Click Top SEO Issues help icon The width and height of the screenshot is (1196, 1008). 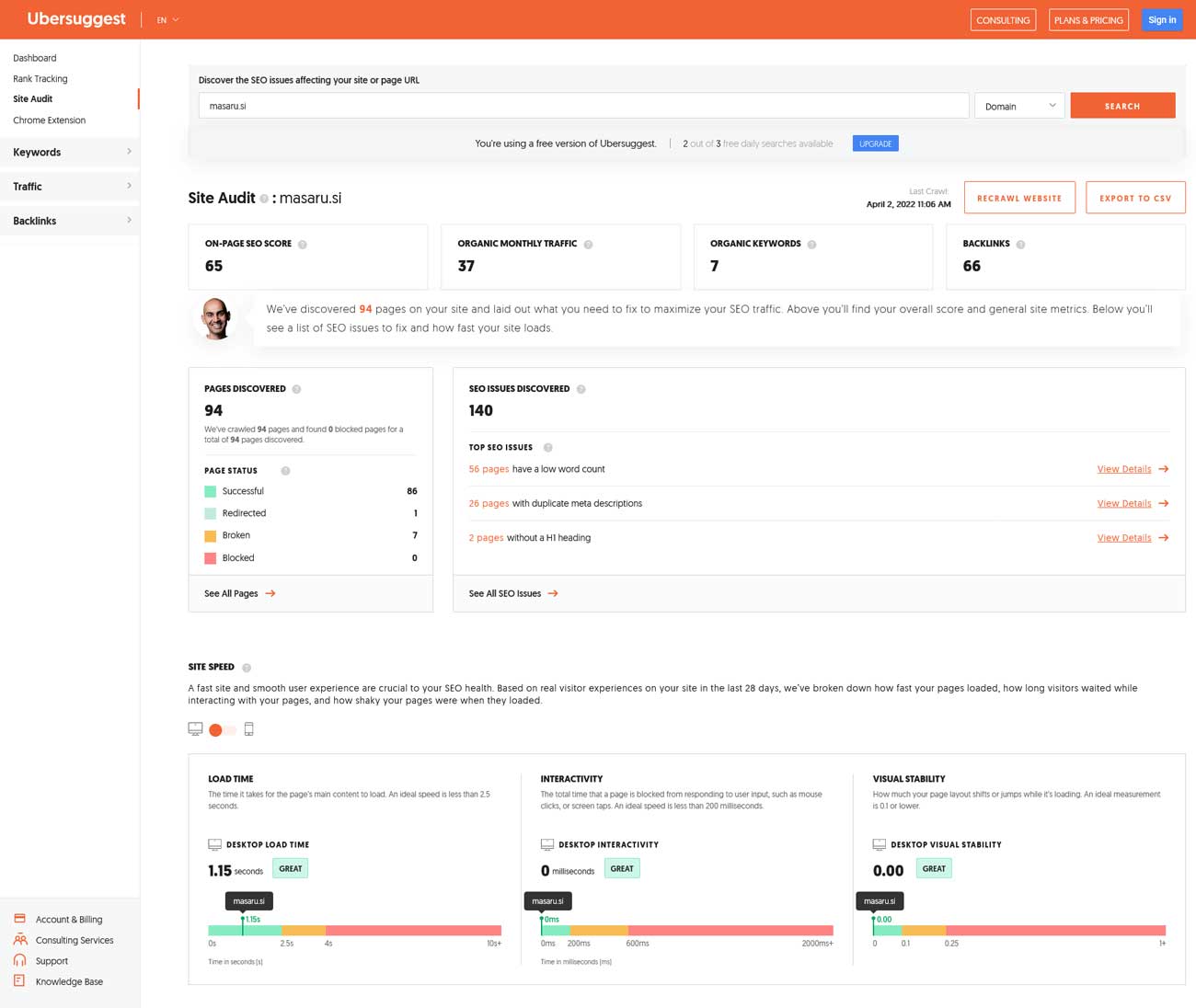coord(547,448)
